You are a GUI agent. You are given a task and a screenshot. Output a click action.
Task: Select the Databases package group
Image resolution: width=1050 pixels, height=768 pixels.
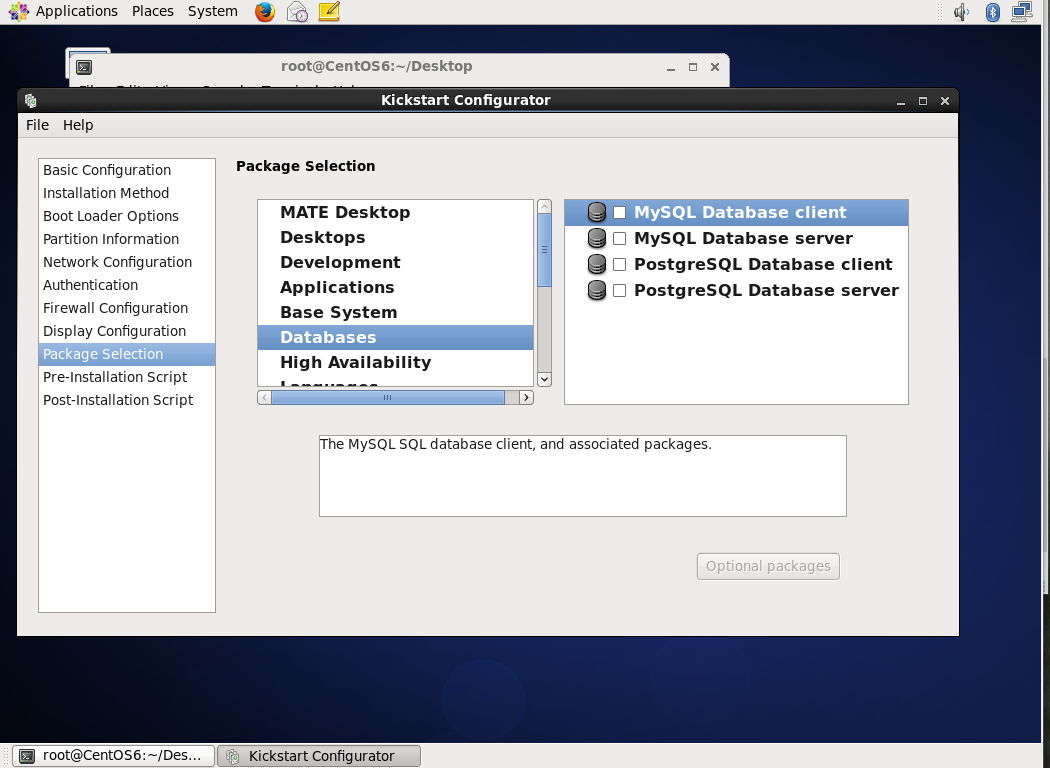pyautogui.click(x=396, y=337)
